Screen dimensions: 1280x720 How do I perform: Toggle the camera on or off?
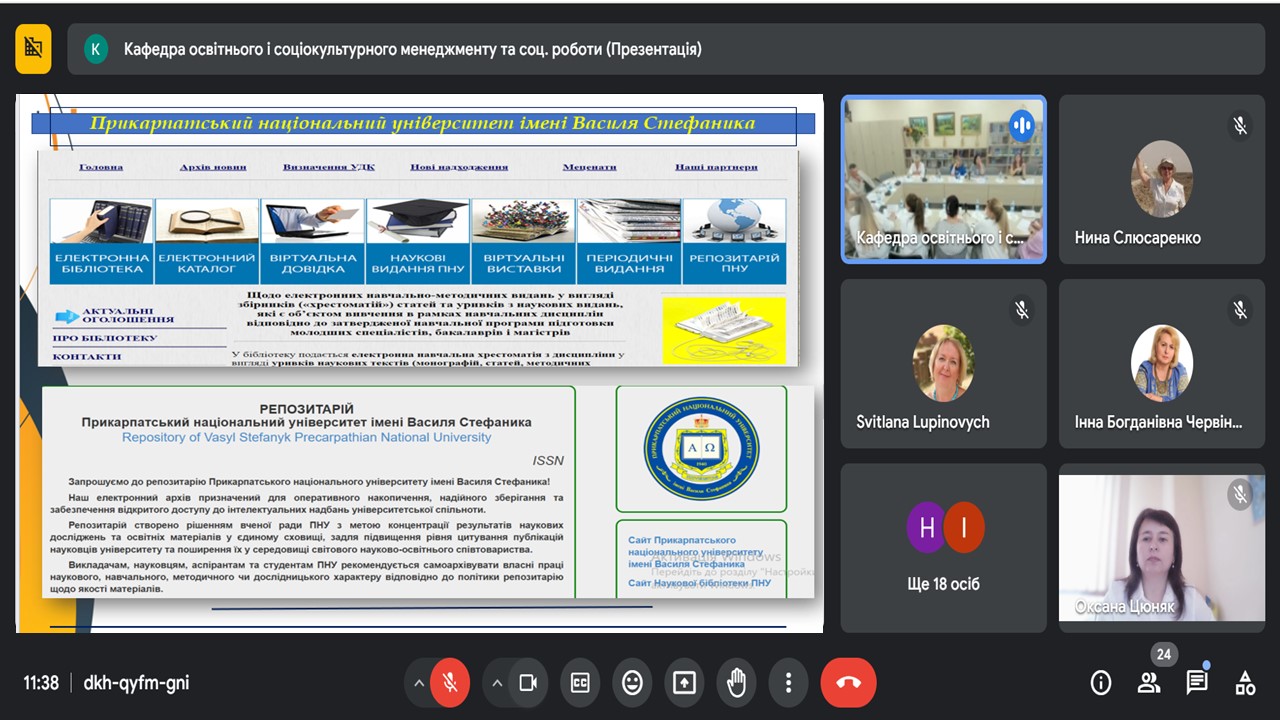pyautogui.click(x=528, y=683)
